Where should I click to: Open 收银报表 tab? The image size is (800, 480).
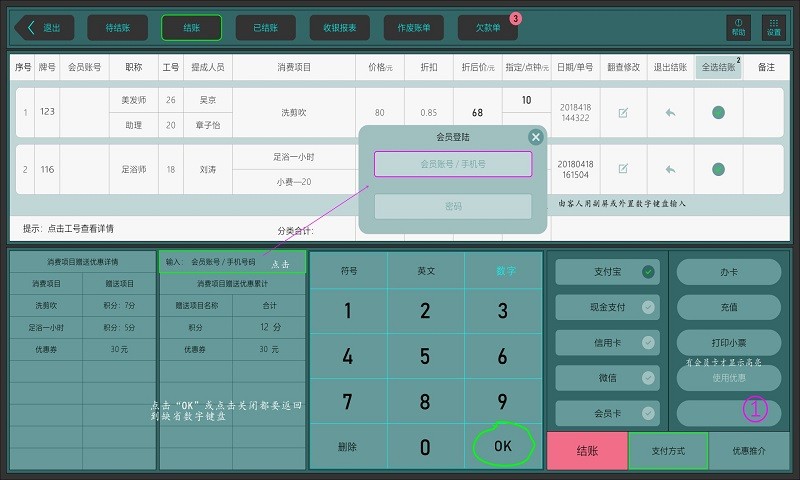point(339,28)
